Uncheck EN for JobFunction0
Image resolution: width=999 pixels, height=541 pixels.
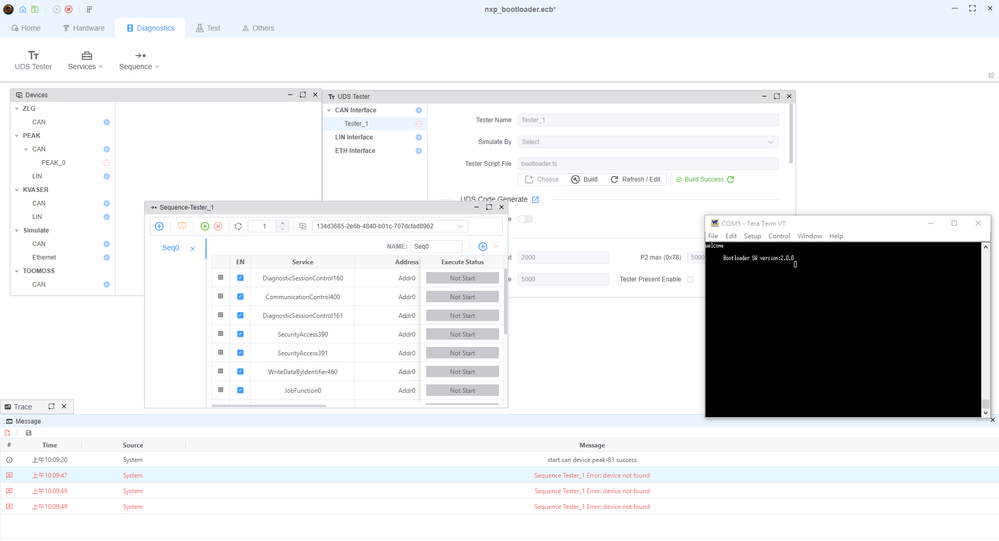pyautogui.click(x=240, y=391)
